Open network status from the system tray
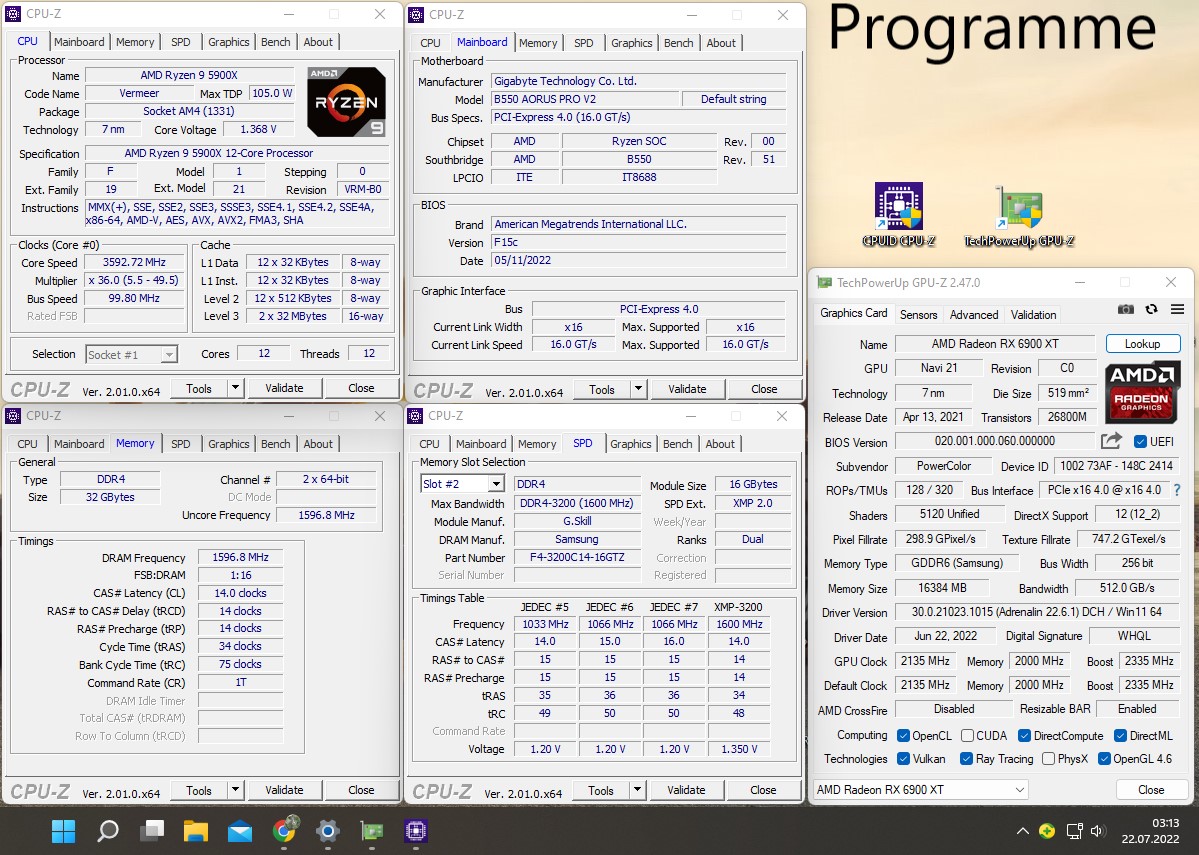The height and width of the screenshot is (855, 1199). (x=1074, y=831)
